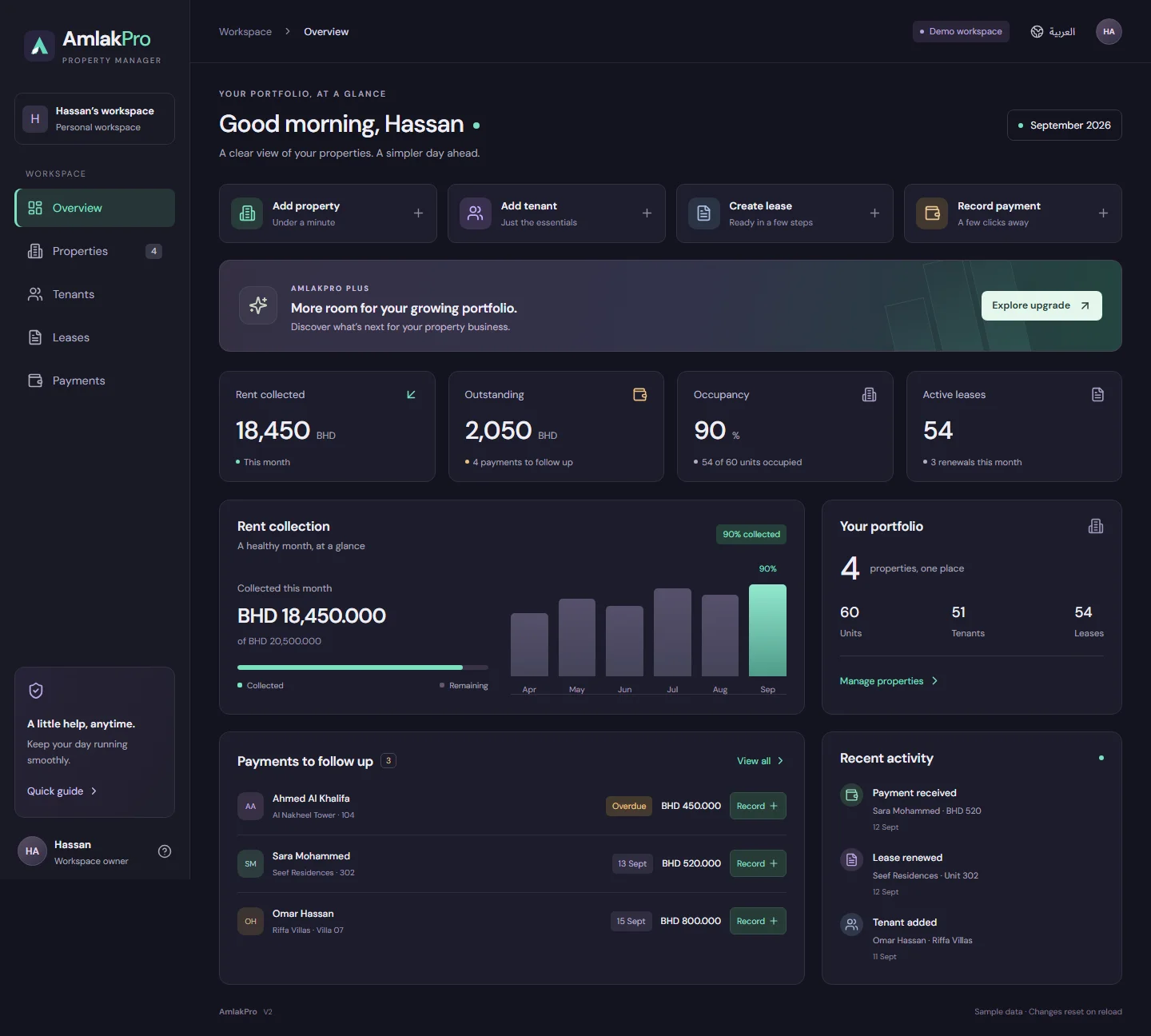Go to Properties in the sidebar

95,251
